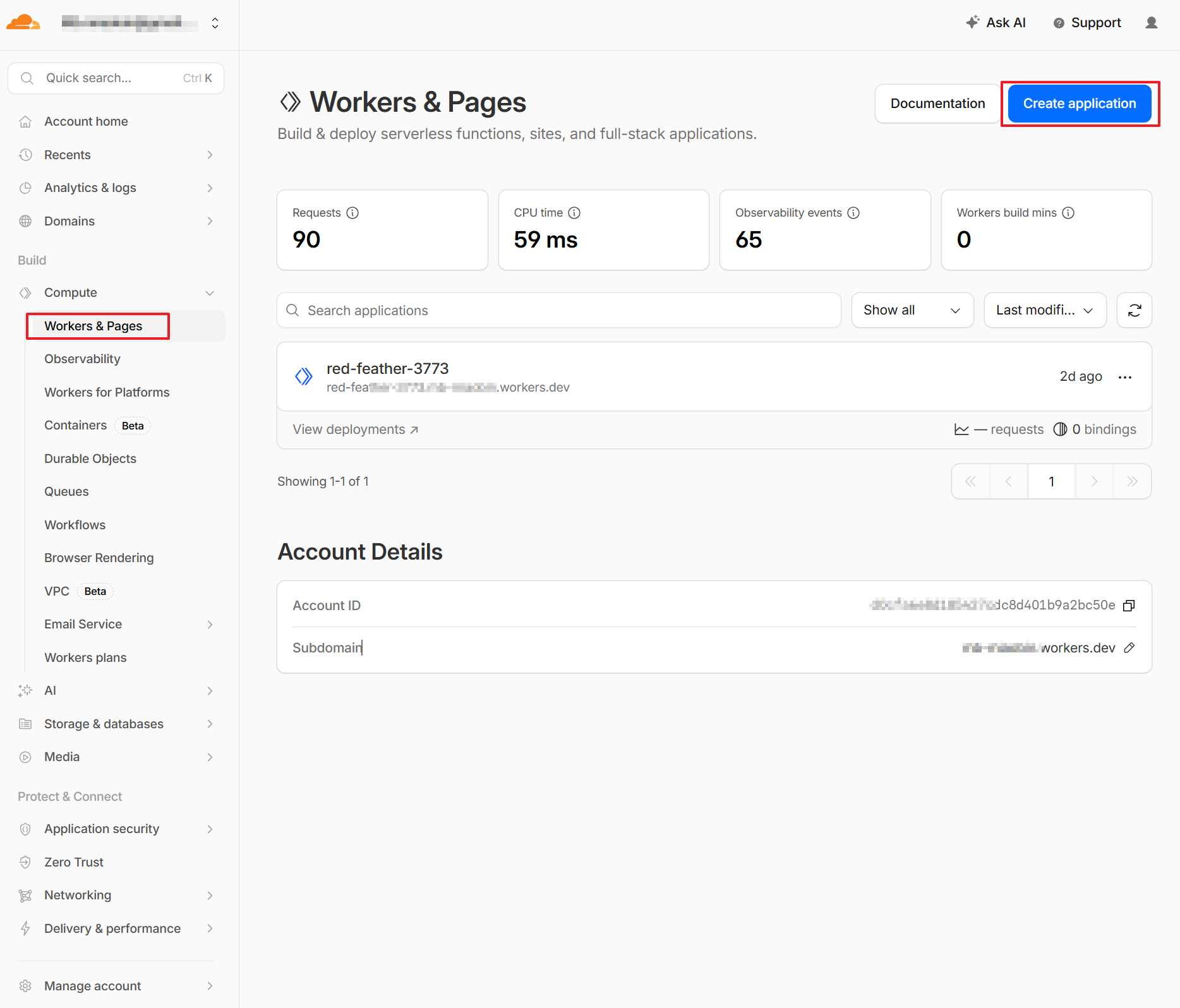Refresh the applications list

pos(1134,310)
